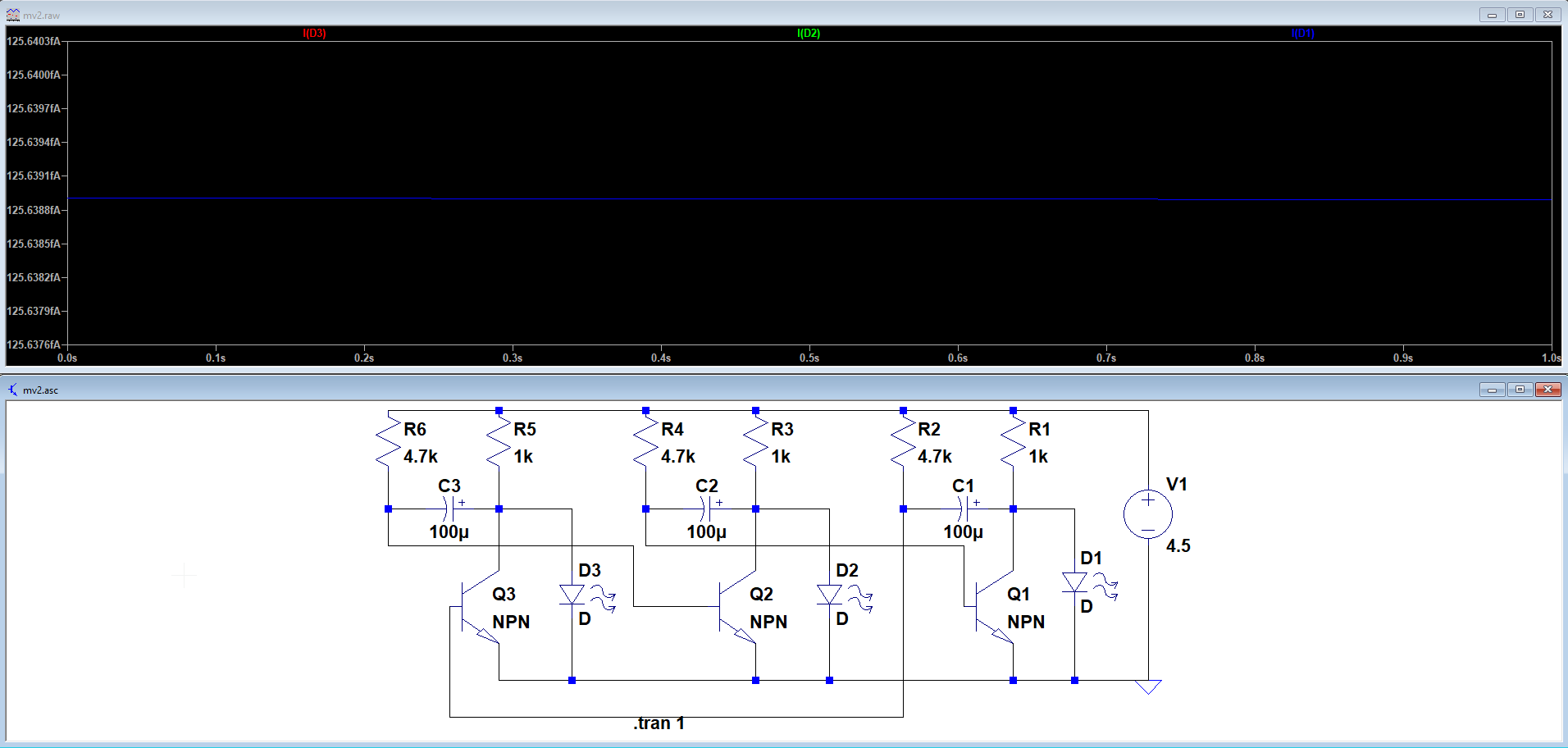Open the mv2.asc window system icon
The width and height of the screenshot is (1568, 748).
point(13,390)
